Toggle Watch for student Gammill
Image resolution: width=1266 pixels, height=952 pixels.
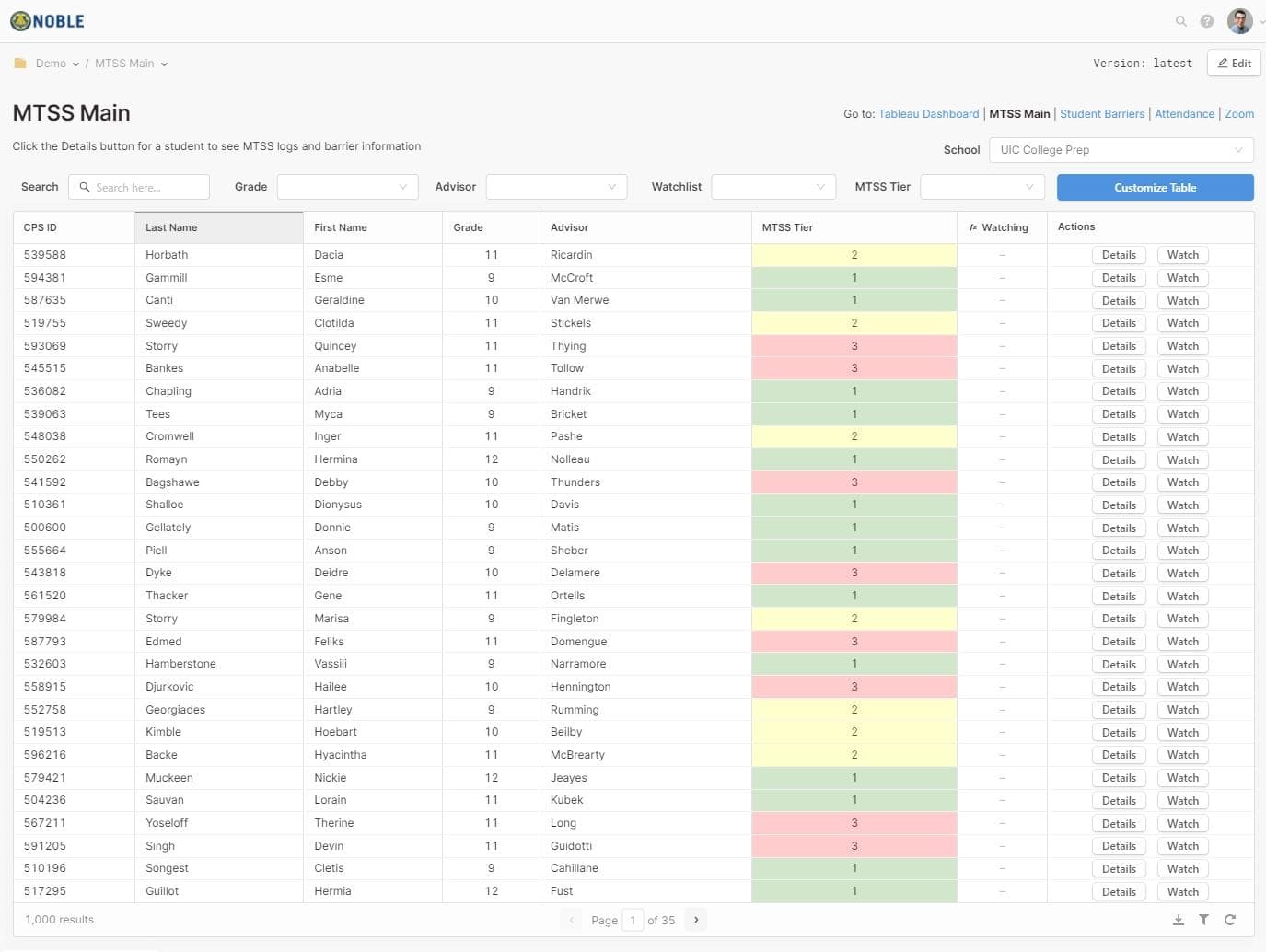[x=1182, y=278]
